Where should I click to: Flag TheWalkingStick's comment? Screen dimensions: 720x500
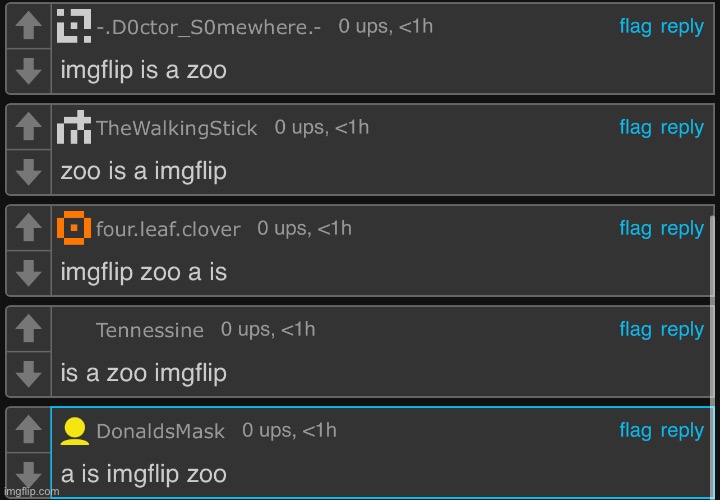635,127
